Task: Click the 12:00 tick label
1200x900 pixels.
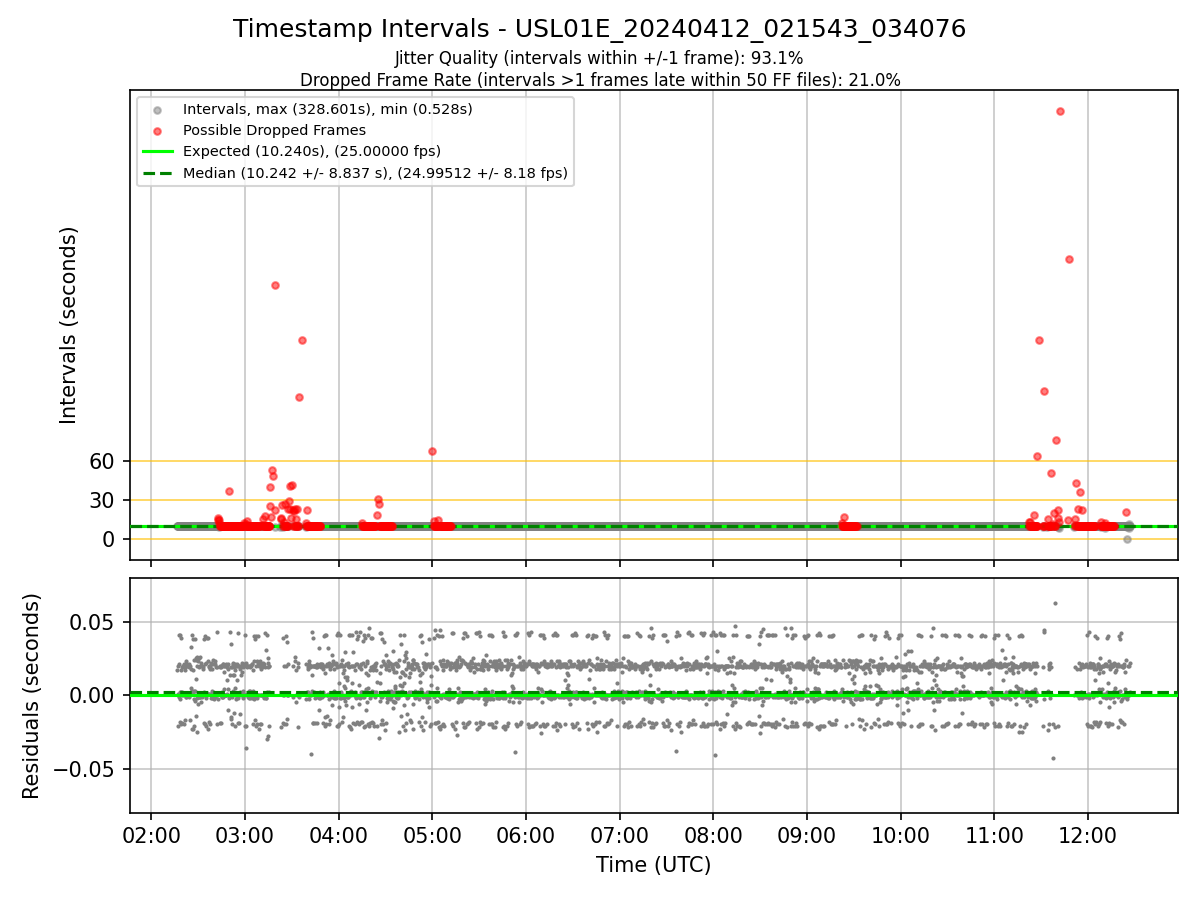Action: (1088, 835)
